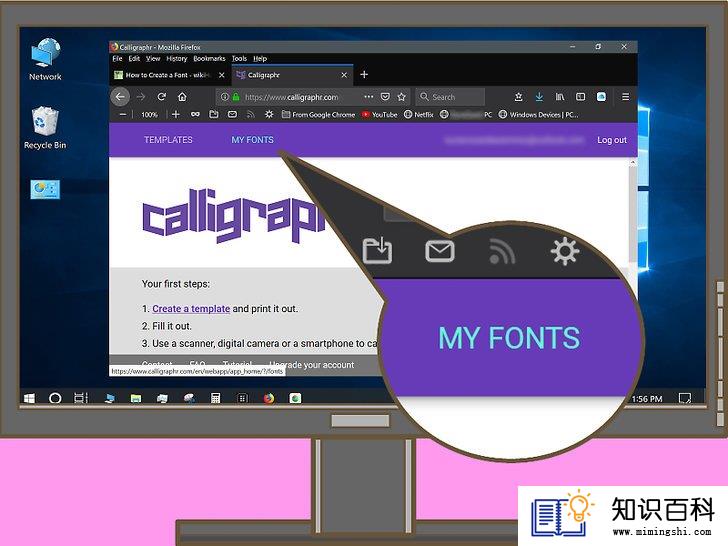Go to TEMPLATES in Calligraphr nav
This screenshot has width=728, height=546.
[x=168, y=140]
